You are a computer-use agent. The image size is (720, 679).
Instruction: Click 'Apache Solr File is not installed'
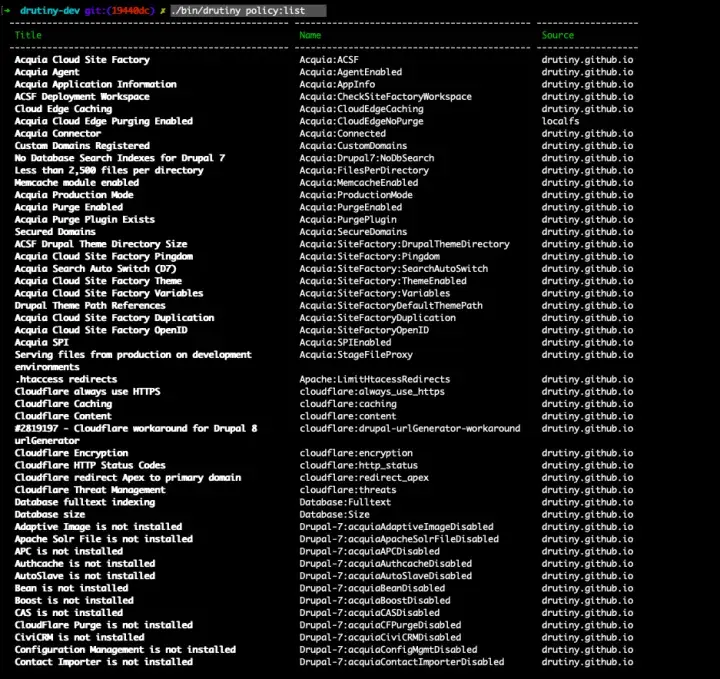pos(104,539)
